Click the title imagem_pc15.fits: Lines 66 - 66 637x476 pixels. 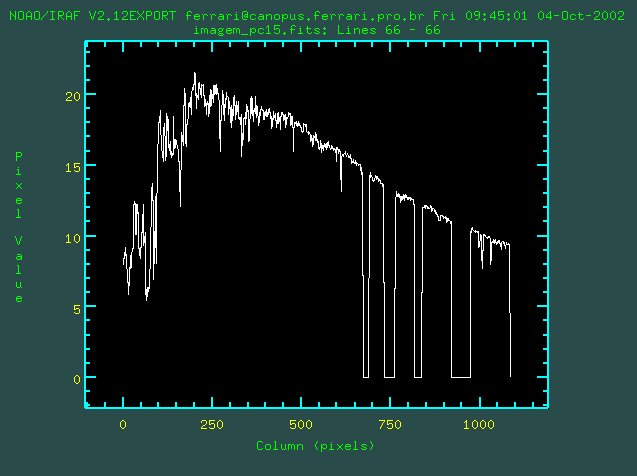317,30
